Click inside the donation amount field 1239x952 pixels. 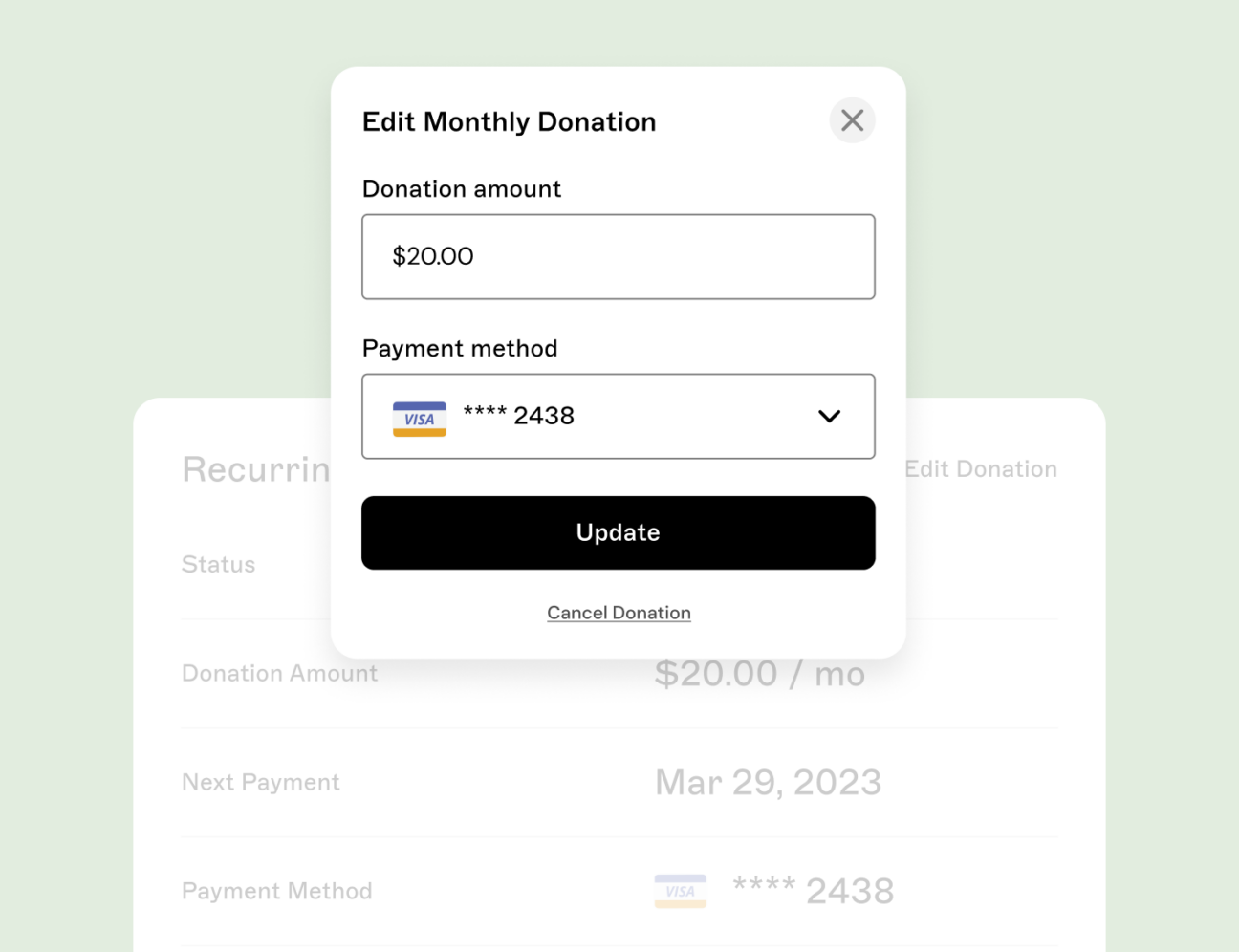point(619,256)
